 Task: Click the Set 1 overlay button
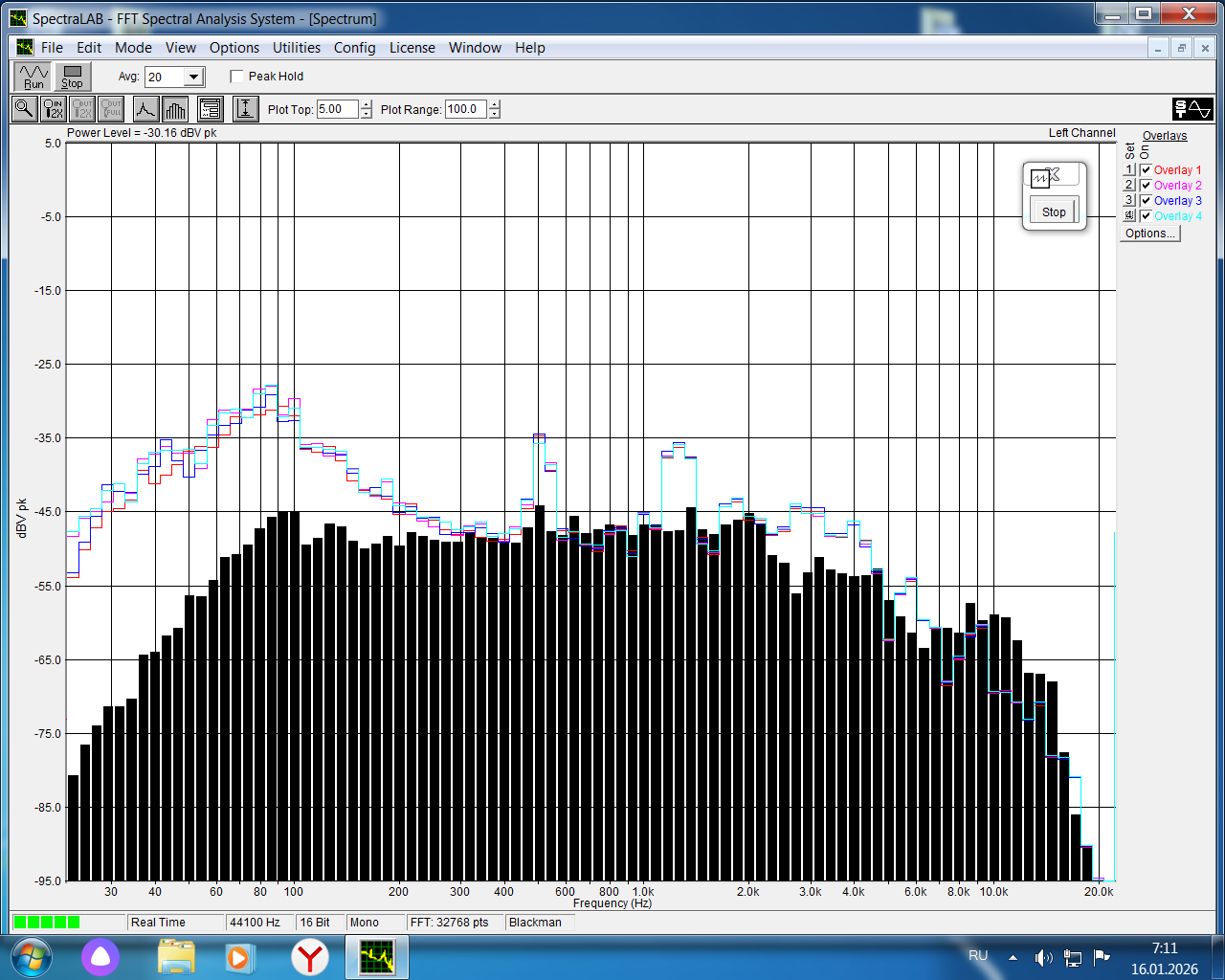(1129, 170)
